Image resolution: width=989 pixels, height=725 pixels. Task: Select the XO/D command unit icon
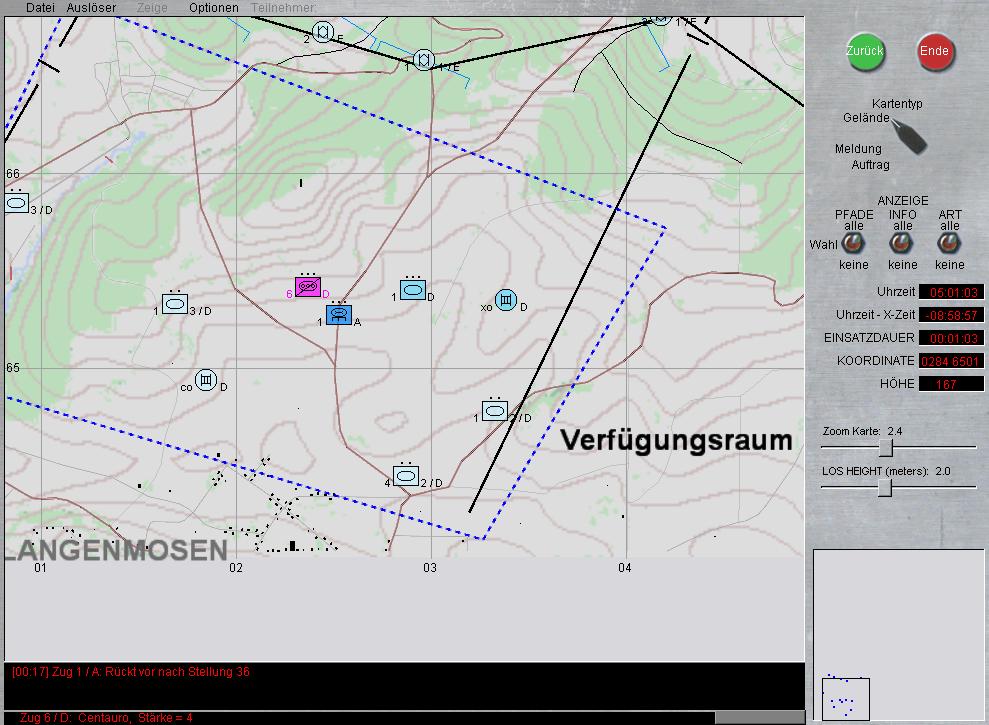[x=506, y=300]
